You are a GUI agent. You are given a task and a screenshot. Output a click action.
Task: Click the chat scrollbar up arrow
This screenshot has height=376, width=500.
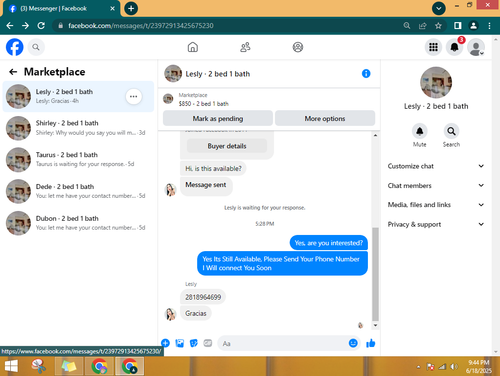point(375,135)
